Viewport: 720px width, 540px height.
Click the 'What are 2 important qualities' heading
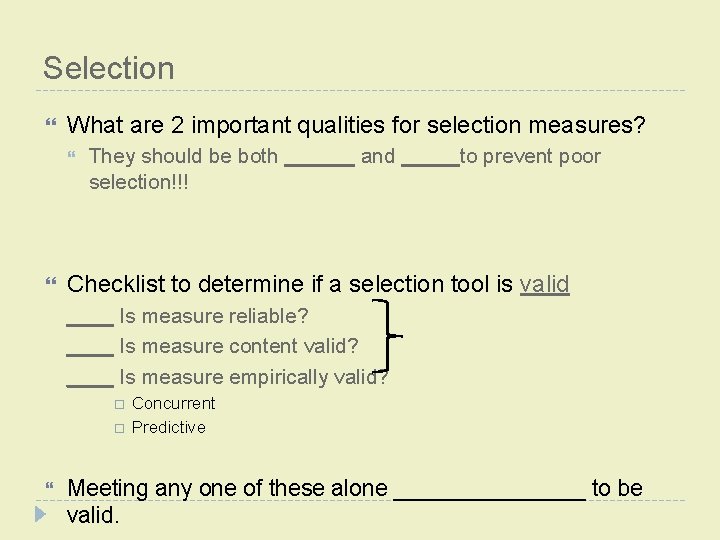[x=356, y=126]
